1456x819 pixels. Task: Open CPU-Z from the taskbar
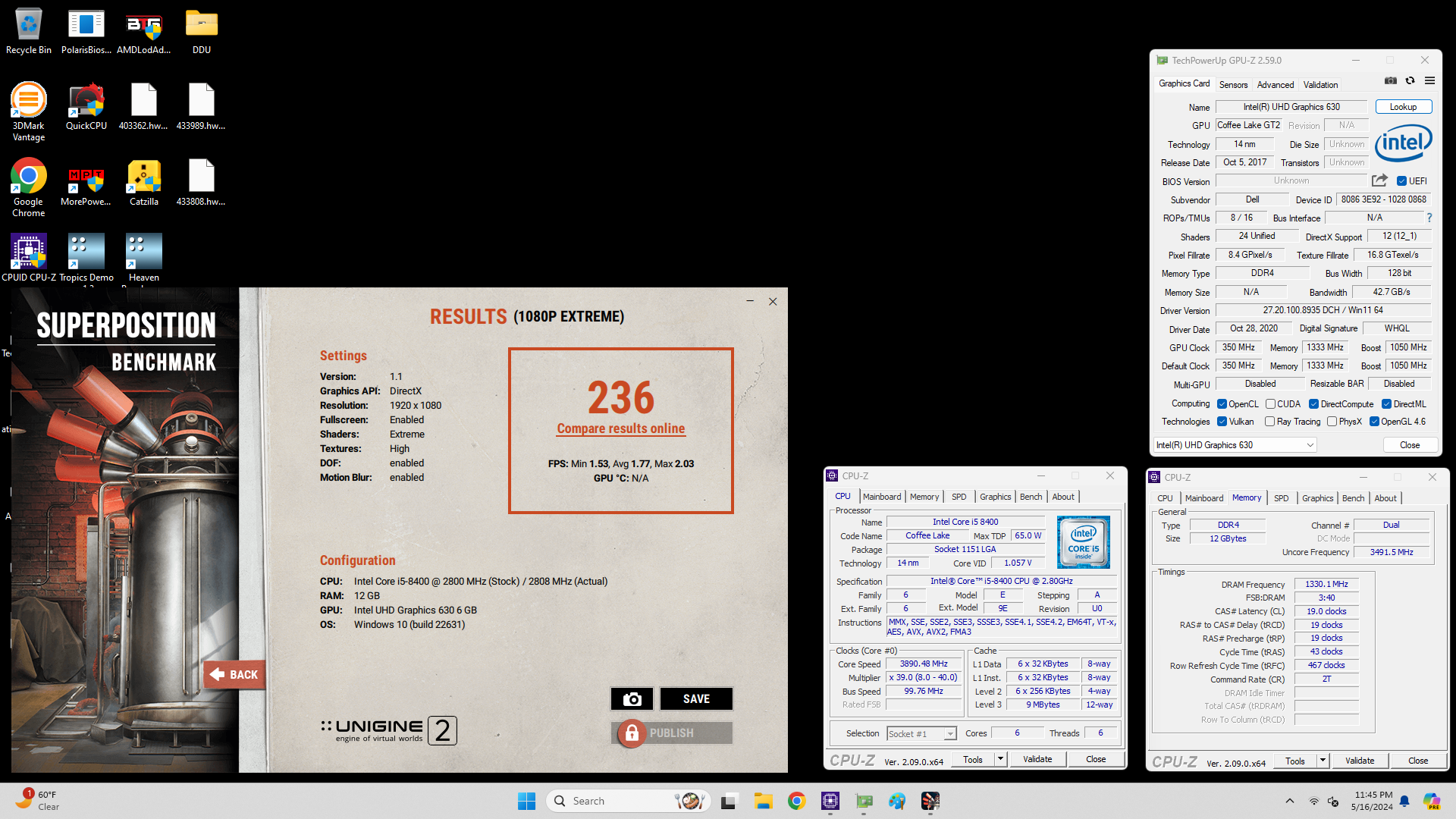coord(830,801)
